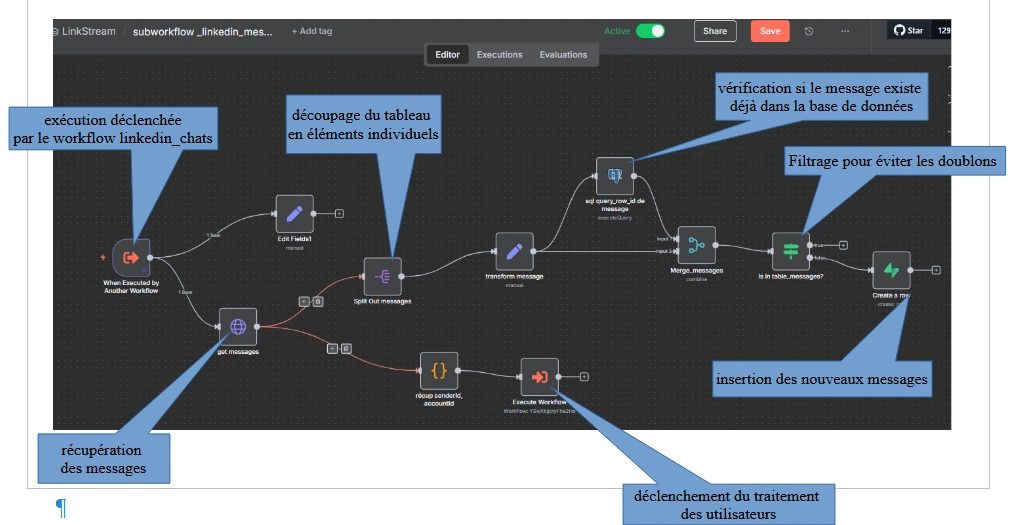The width and height of the screenshot is (1012, 525).
Task: Select the 'Split Out messages' node
Action: click(382, 276)
